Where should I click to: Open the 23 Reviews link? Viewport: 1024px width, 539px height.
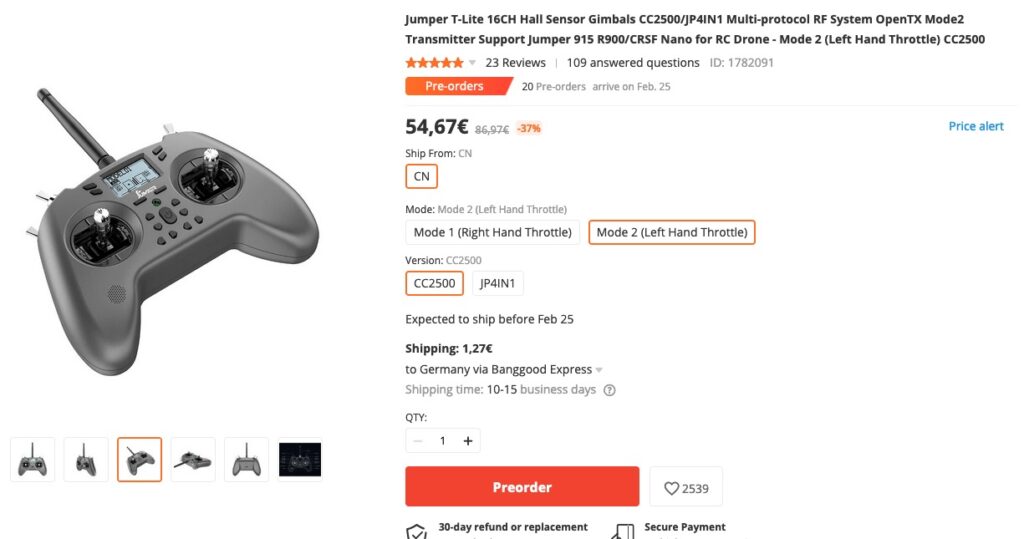pos(515,62)
